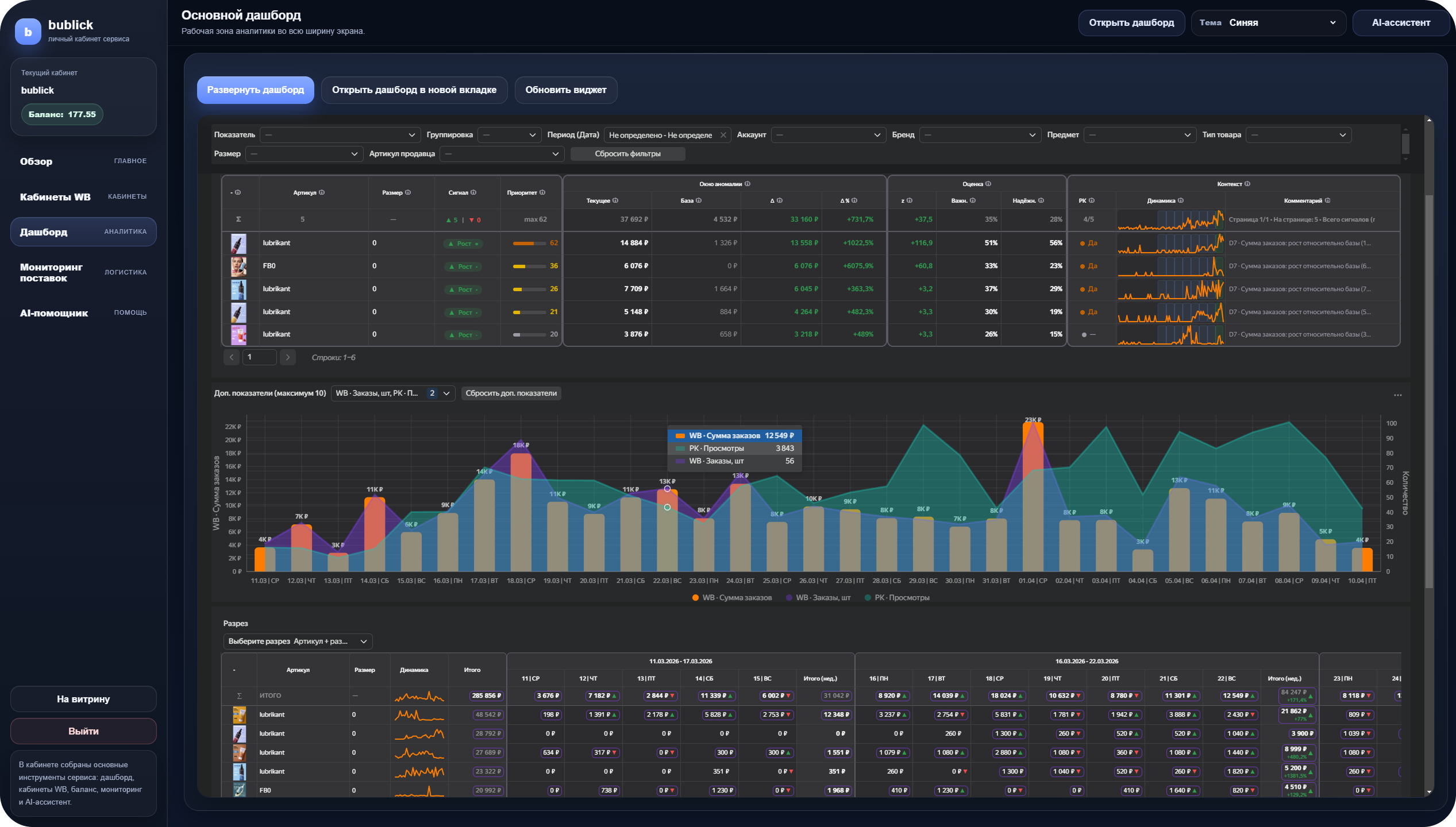
Task: Click the info icon next to Артикул header
Action: coord(322,192)
